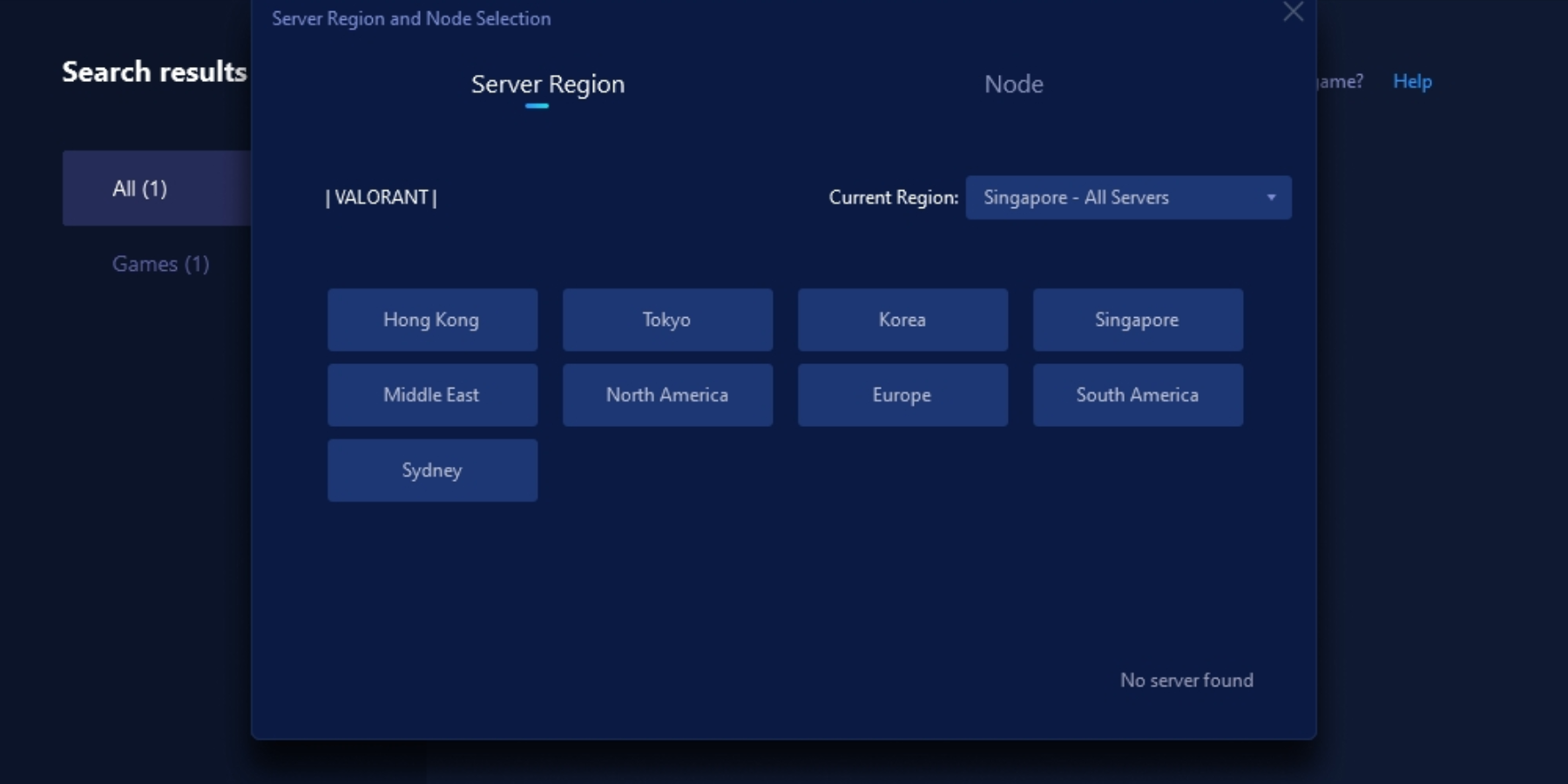The width and height of the screenshot is (1568, 784).
Task: Switch to the Node tab
Action: point(1013,84)
